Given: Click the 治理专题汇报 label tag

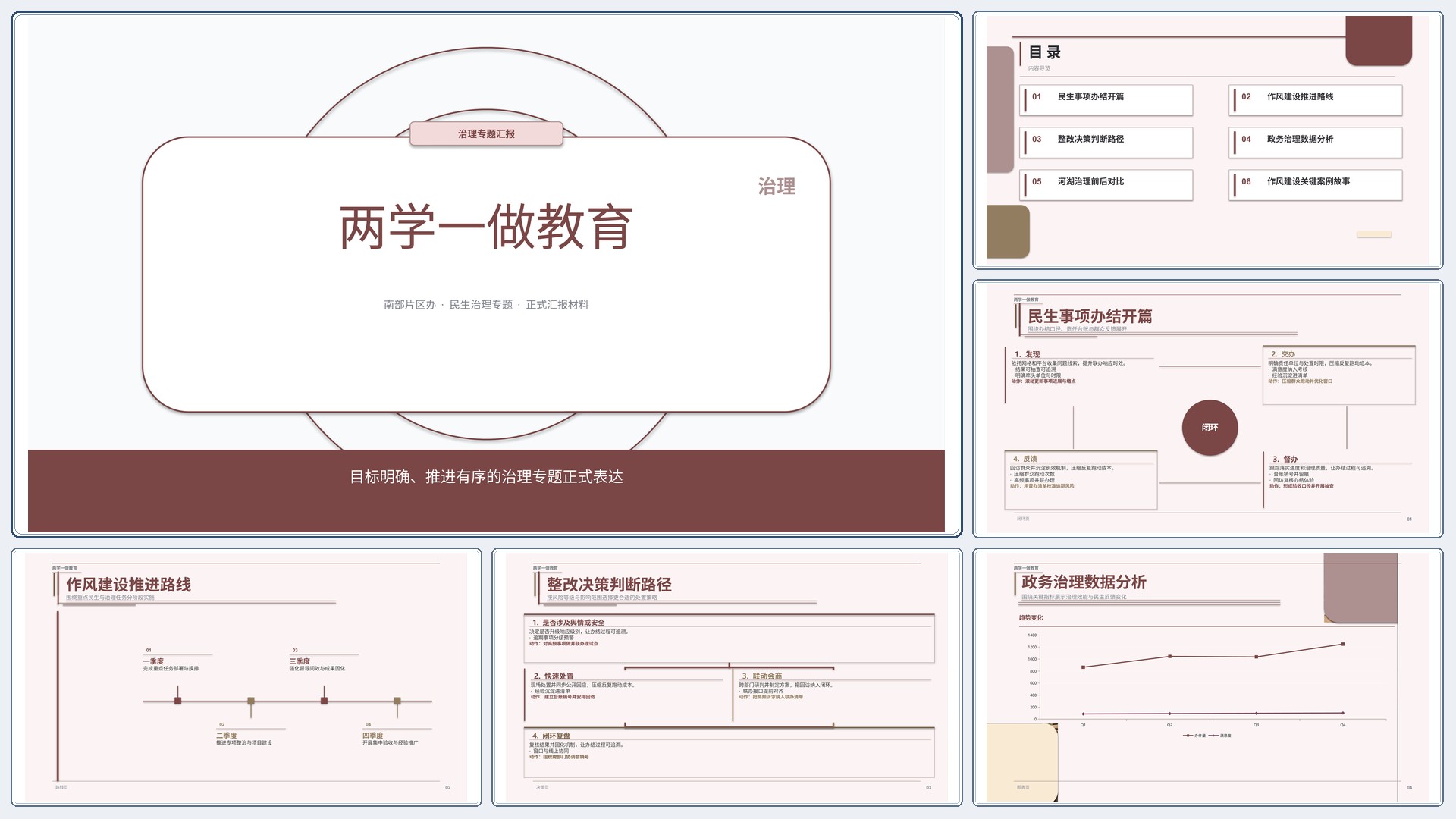Looking at the screenshot, I should 486,133.
